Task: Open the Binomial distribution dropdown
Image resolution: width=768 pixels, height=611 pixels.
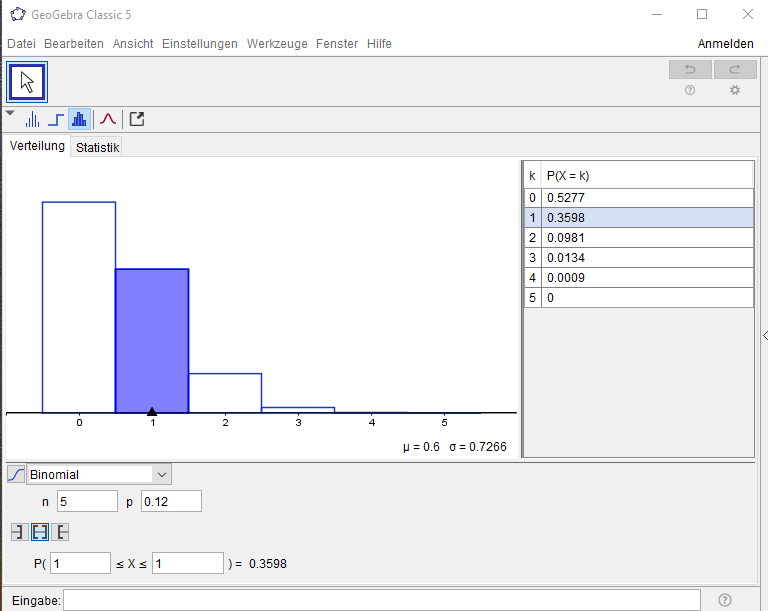Action: point(99,474)
